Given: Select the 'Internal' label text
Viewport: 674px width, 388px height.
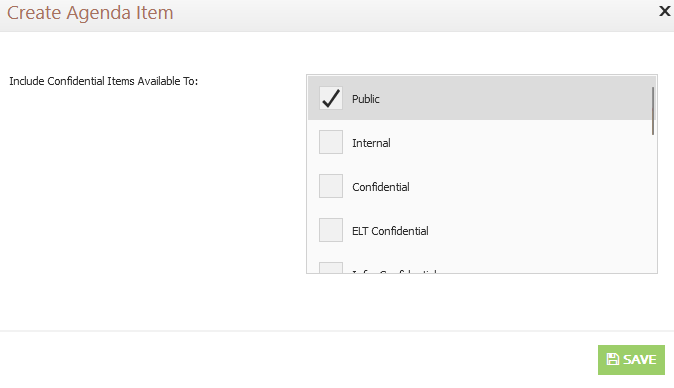Looking at the screenshot, I should pyautogui.click(x=371, y=143).
